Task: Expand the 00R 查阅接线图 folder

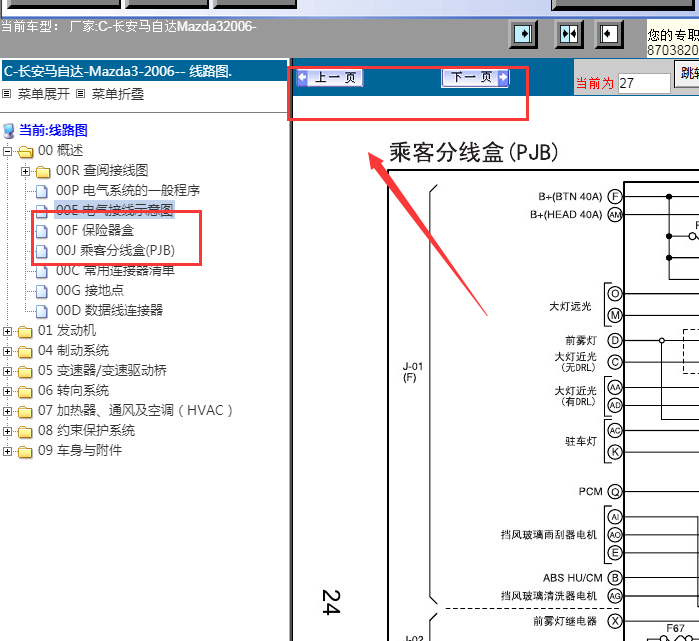Action: point(25,171)
